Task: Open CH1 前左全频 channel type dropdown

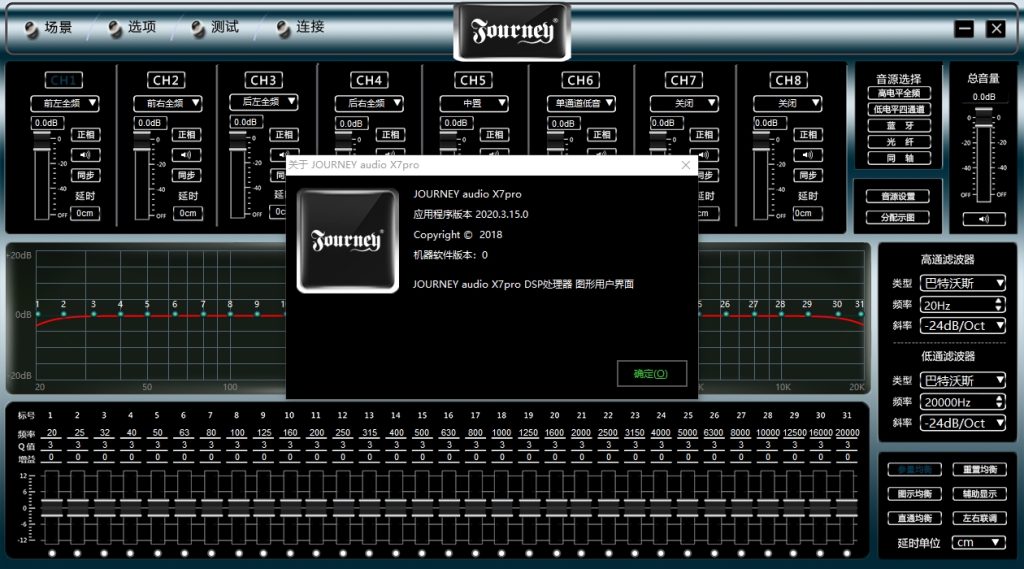Action: [x=64, y=103]
